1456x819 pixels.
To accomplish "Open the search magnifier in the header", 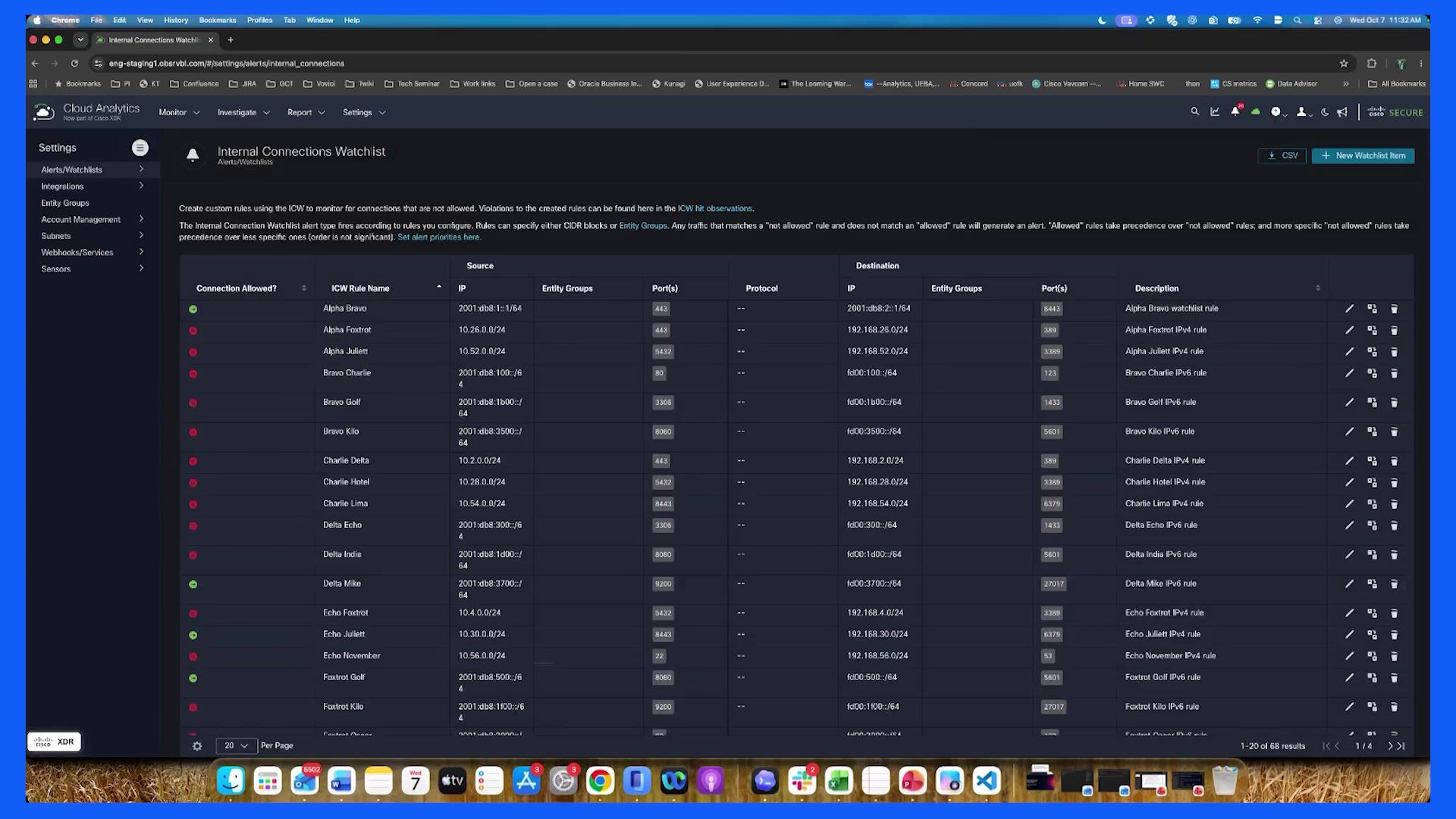I will pyautogui.click(x=1194, y=111).
